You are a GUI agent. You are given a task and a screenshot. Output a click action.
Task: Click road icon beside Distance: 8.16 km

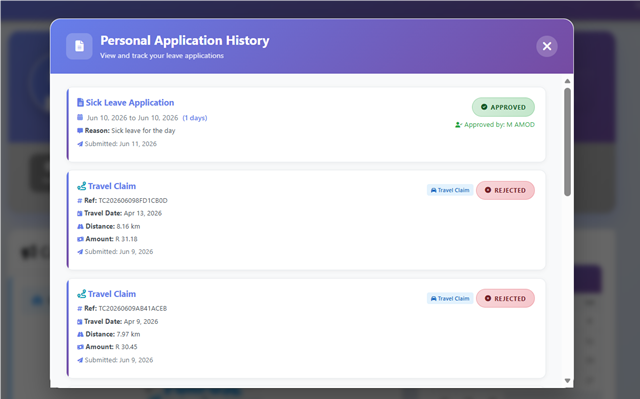(80, 226)
